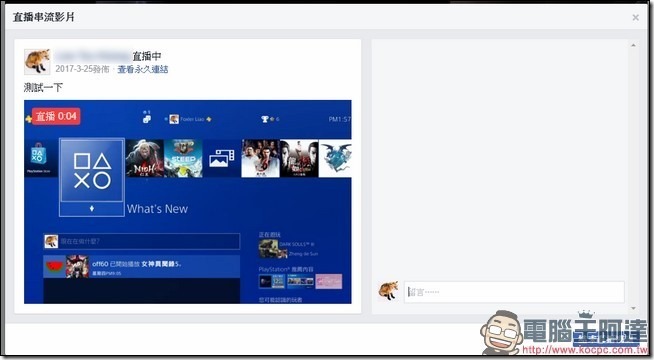Open the Nioh game tile
The image size is (654, 360).
tap(144, 159)
